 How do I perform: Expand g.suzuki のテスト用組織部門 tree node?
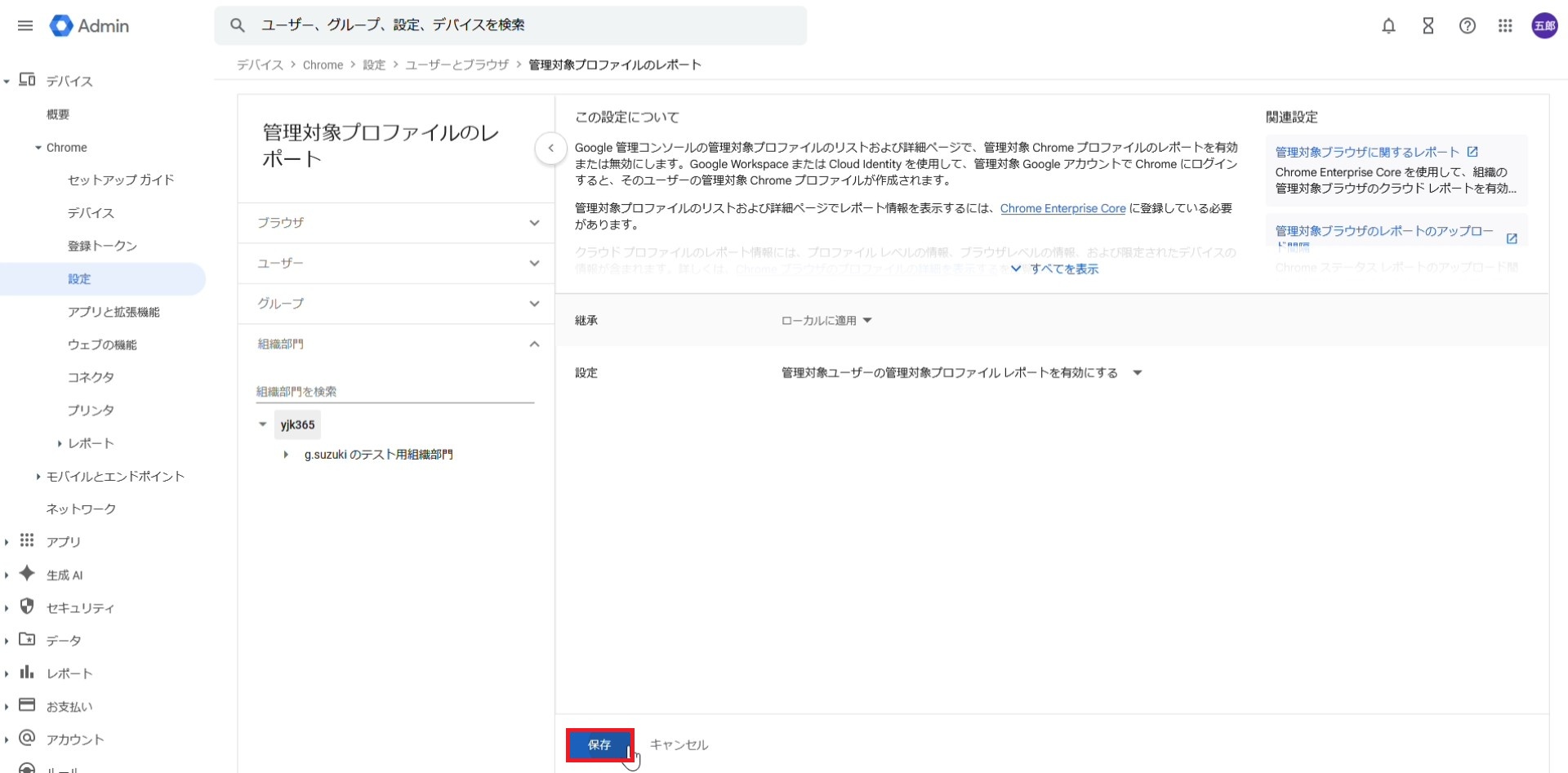pos(286,455)
